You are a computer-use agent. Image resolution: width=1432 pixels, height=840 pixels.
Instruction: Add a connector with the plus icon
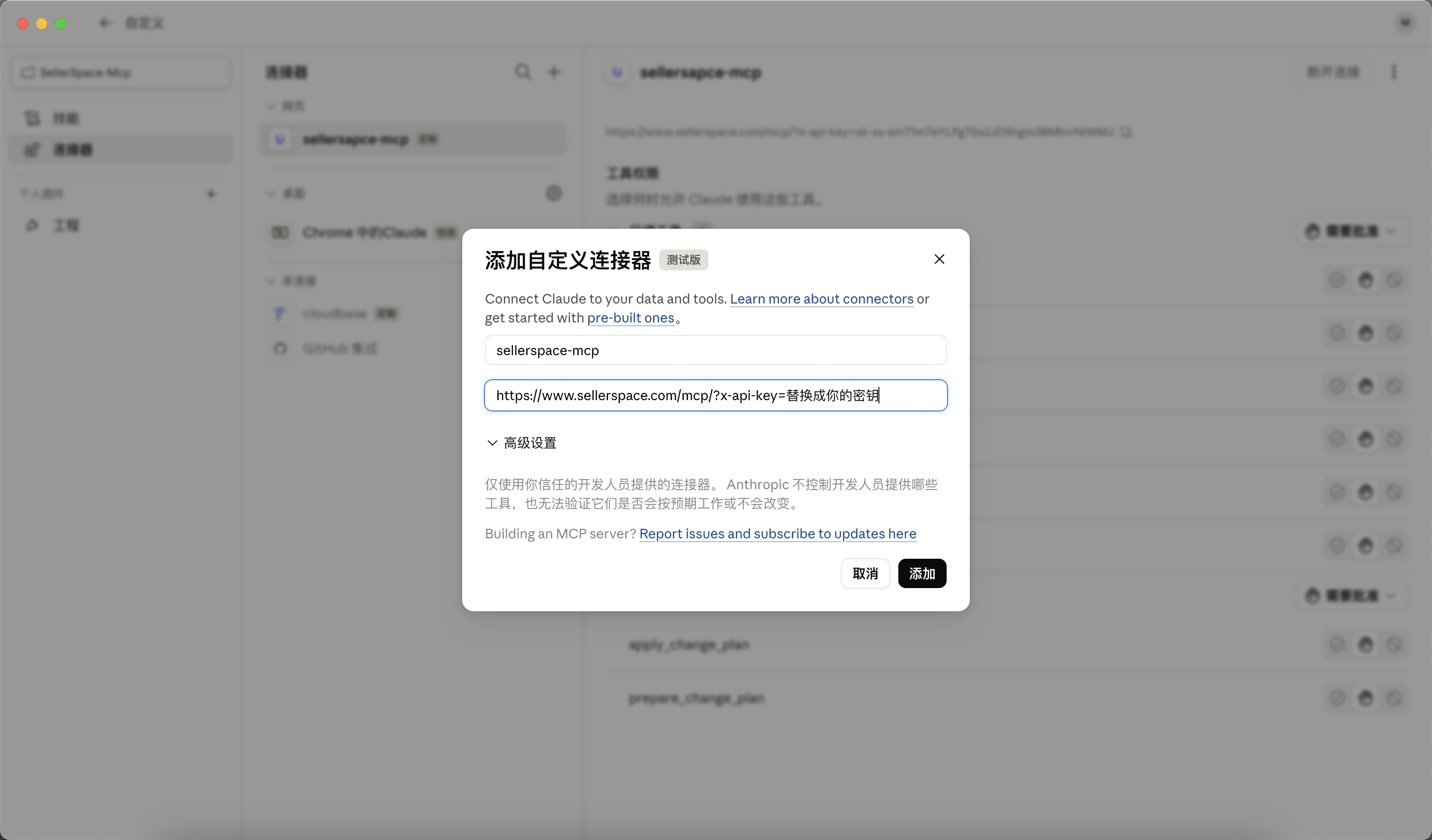coord(554,72)
